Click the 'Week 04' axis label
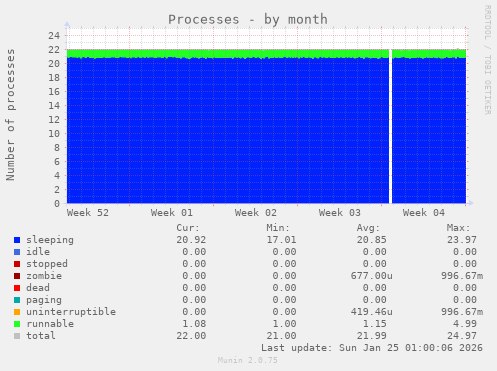The height and width of the screenshot is (371, 497). [x=424, y=213]
